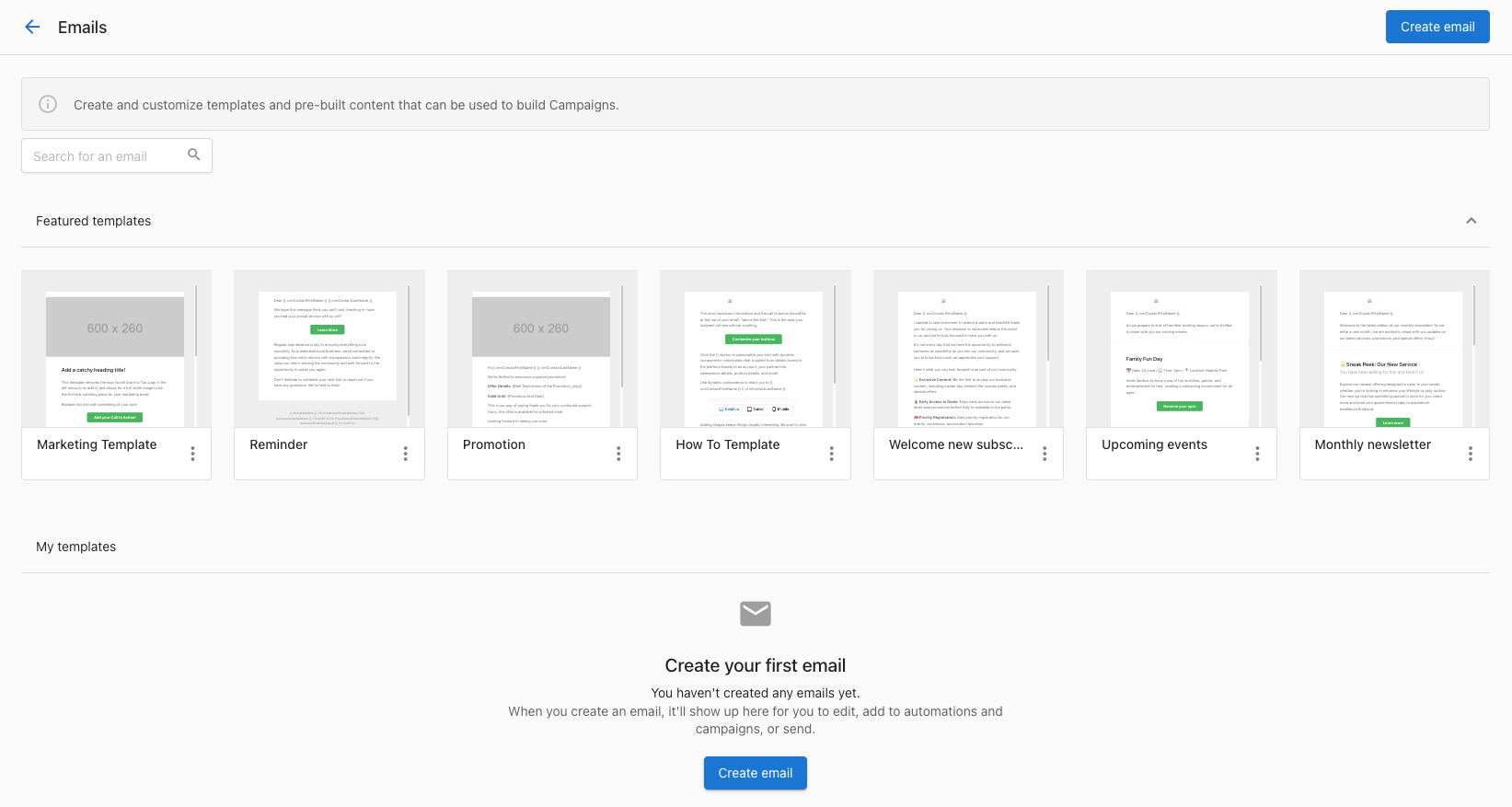
Task: Open Monthly newsletter template options
Action: 1470,454
